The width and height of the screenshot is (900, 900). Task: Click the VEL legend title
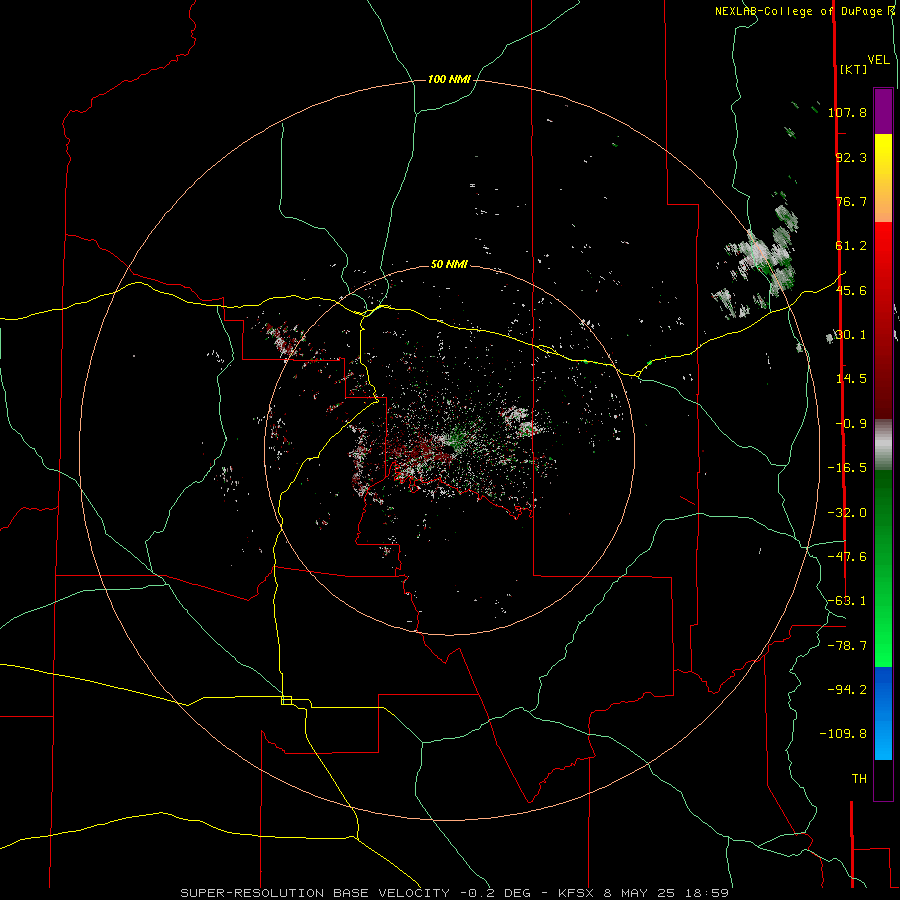878,60
